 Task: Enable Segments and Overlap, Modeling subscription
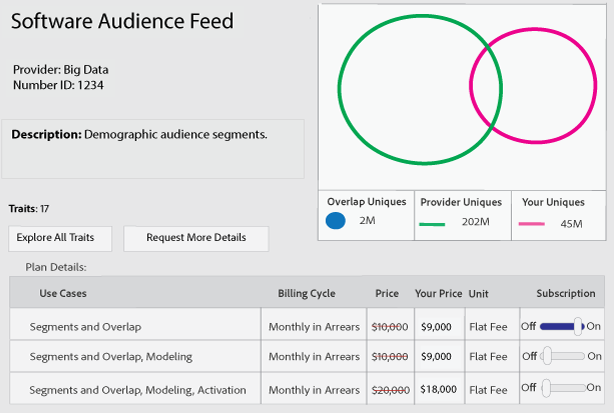[x=563, y=356]
